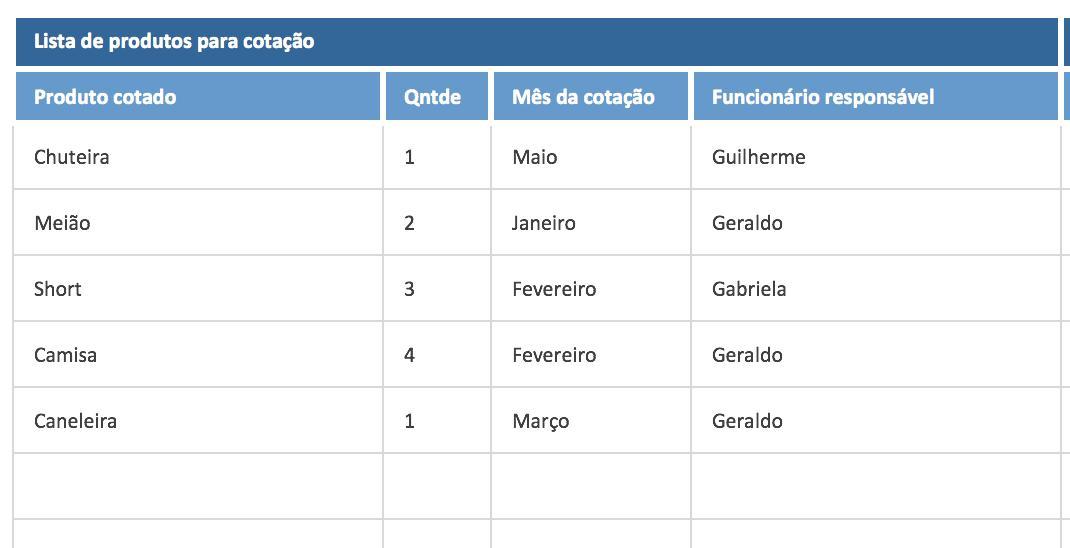Viewport: 1070px width, 548px height.
Task: Select the 'Produto cotado' column header
Action: pyautogui.click(x=198, y=97)
